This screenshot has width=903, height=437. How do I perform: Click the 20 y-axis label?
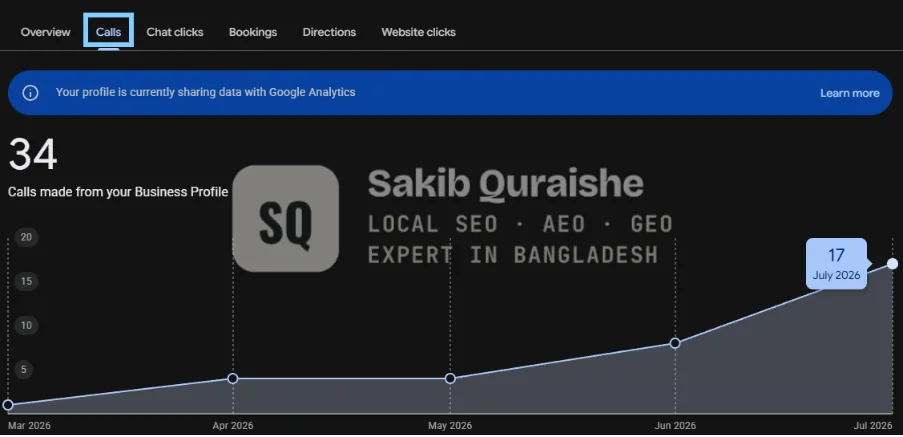click(x=26, y=237)
